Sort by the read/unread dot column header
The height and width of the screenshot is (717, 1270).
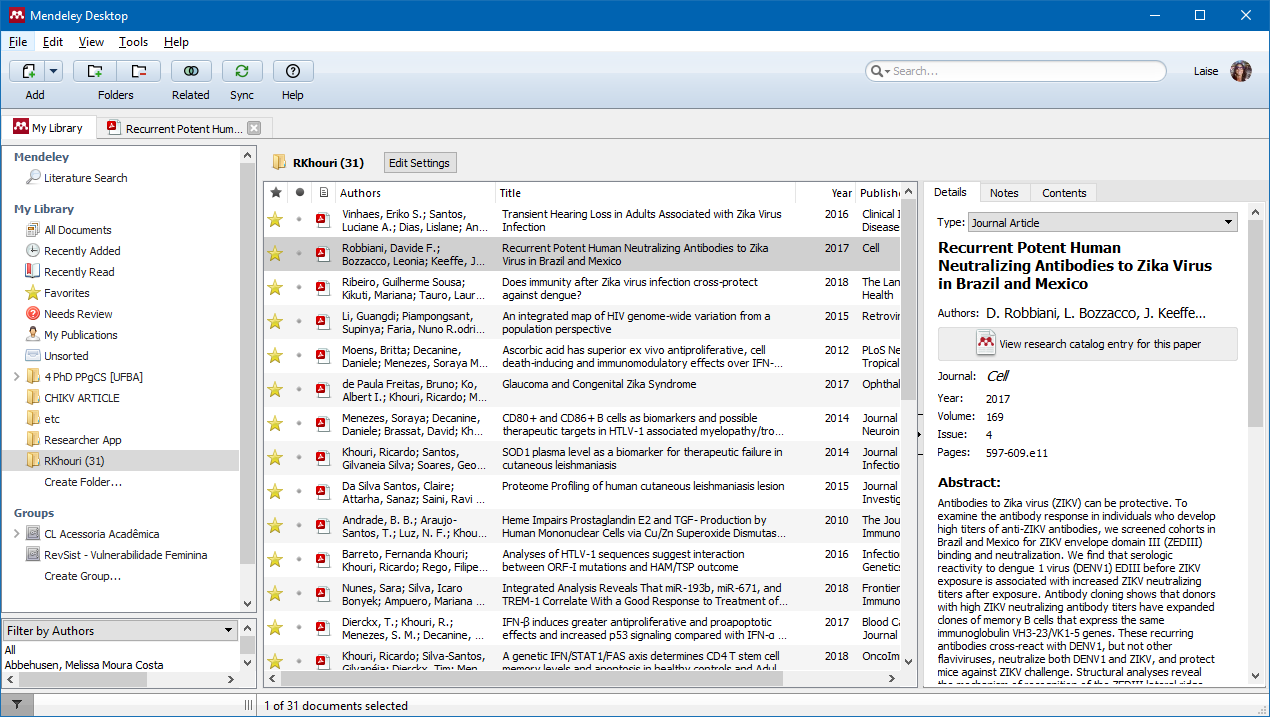(299, 193)
